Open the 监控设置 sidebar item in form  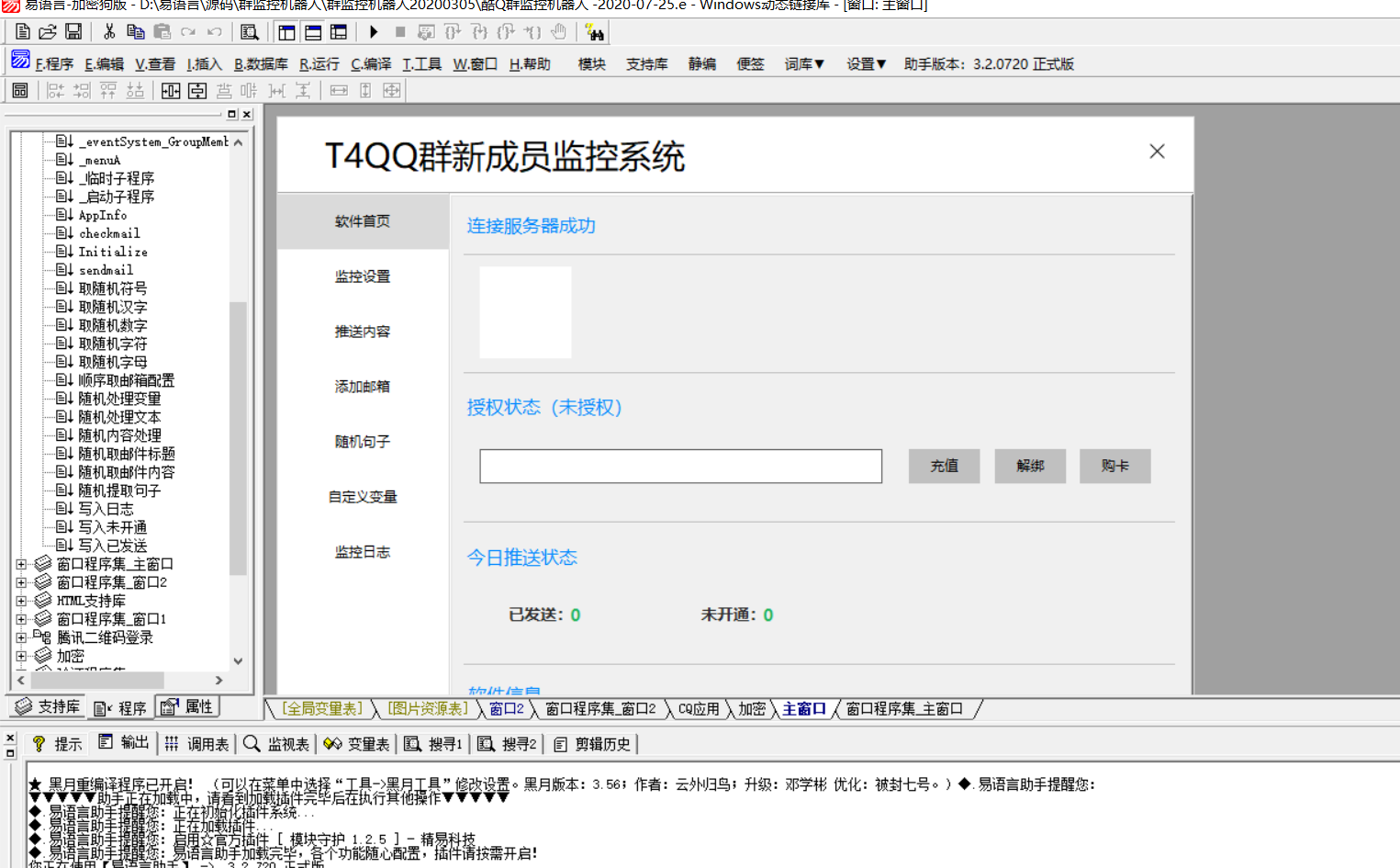click(363, 276)
